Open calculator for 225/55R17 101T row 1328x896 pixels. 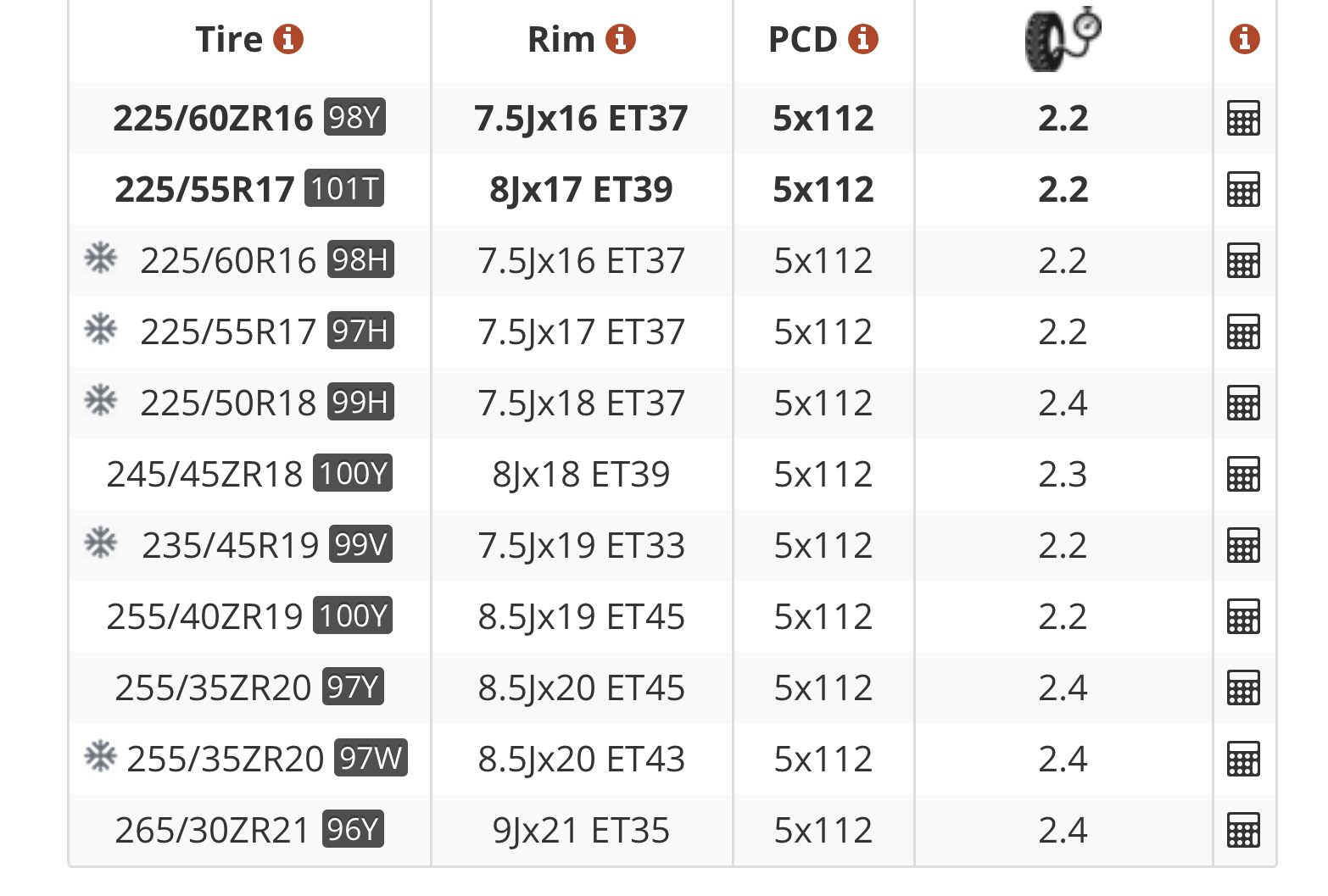click(x=1243, y=189)
